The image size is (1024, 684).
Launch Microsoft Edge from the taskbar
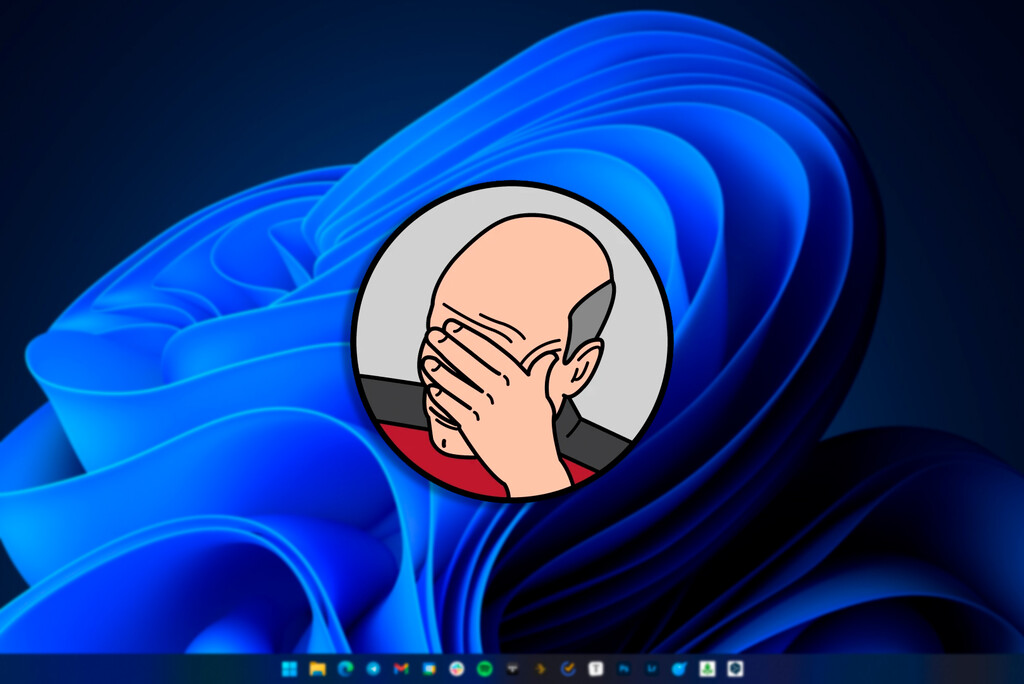pos(345,669)
